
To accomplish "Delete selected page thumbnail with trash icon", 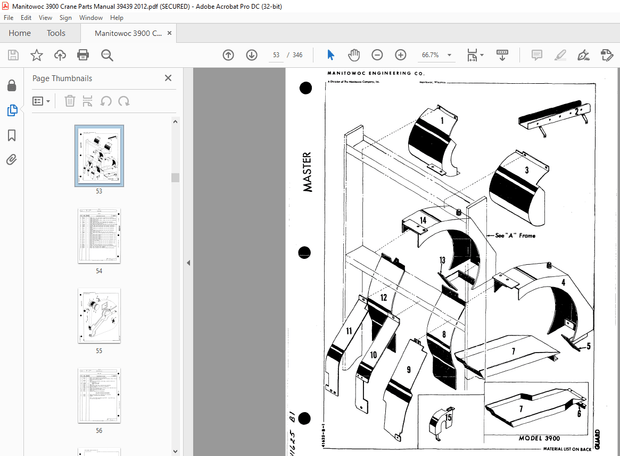I will point(70,100).
